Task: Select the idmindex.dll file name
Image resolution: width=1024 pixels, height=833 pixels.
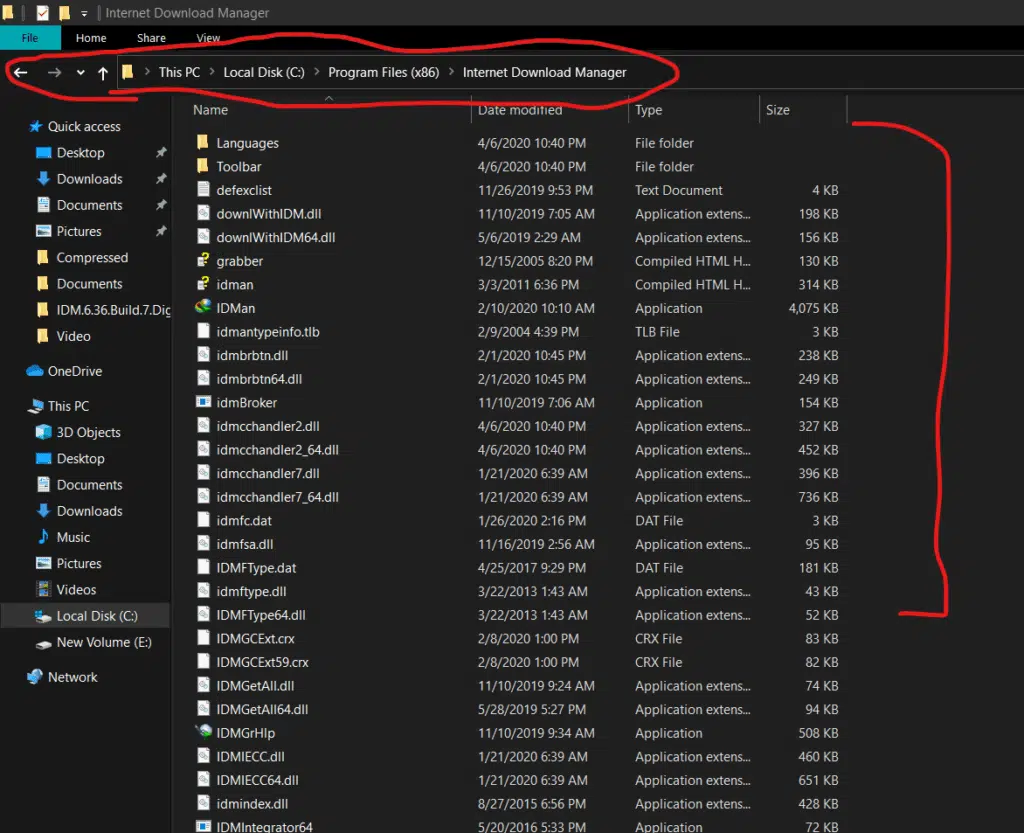Action: 252,804
